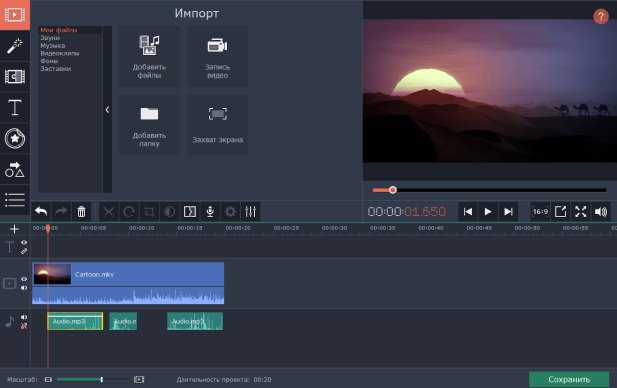
Task: Toggle video track visibility eye icon
Action: [x=24, y=279]
